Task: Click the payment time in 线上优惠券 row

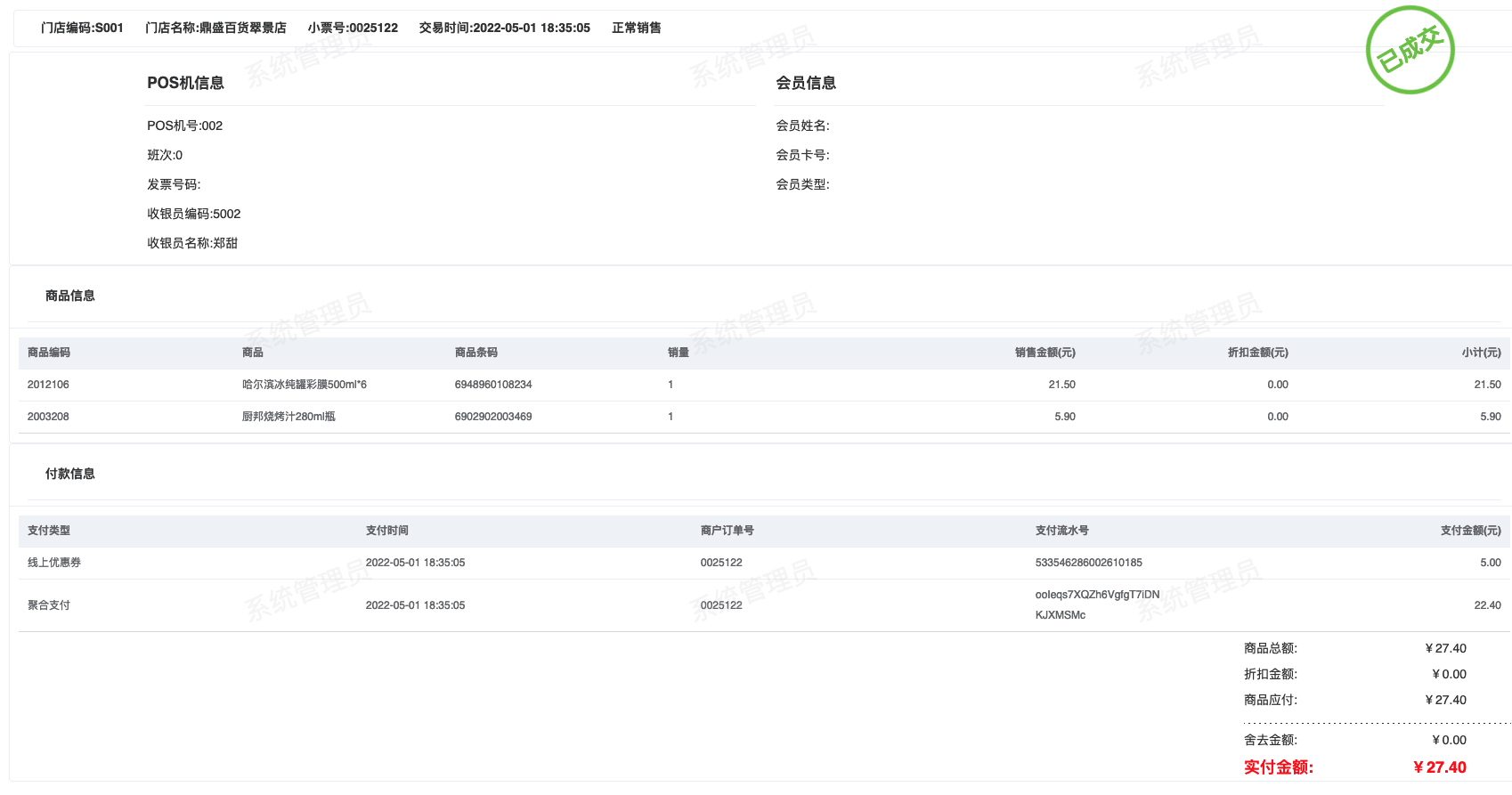Action: tap(416, 563)
